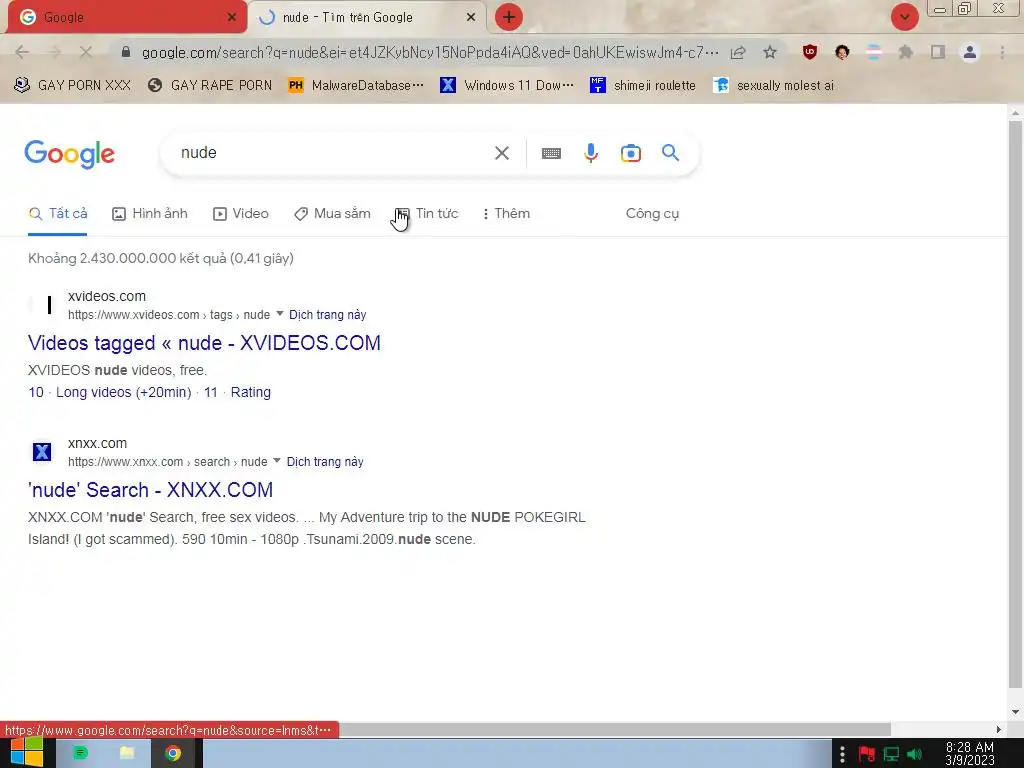Open the Công cụ tools options
Viewport: 1024px width, 768px height.
[652, 214]
